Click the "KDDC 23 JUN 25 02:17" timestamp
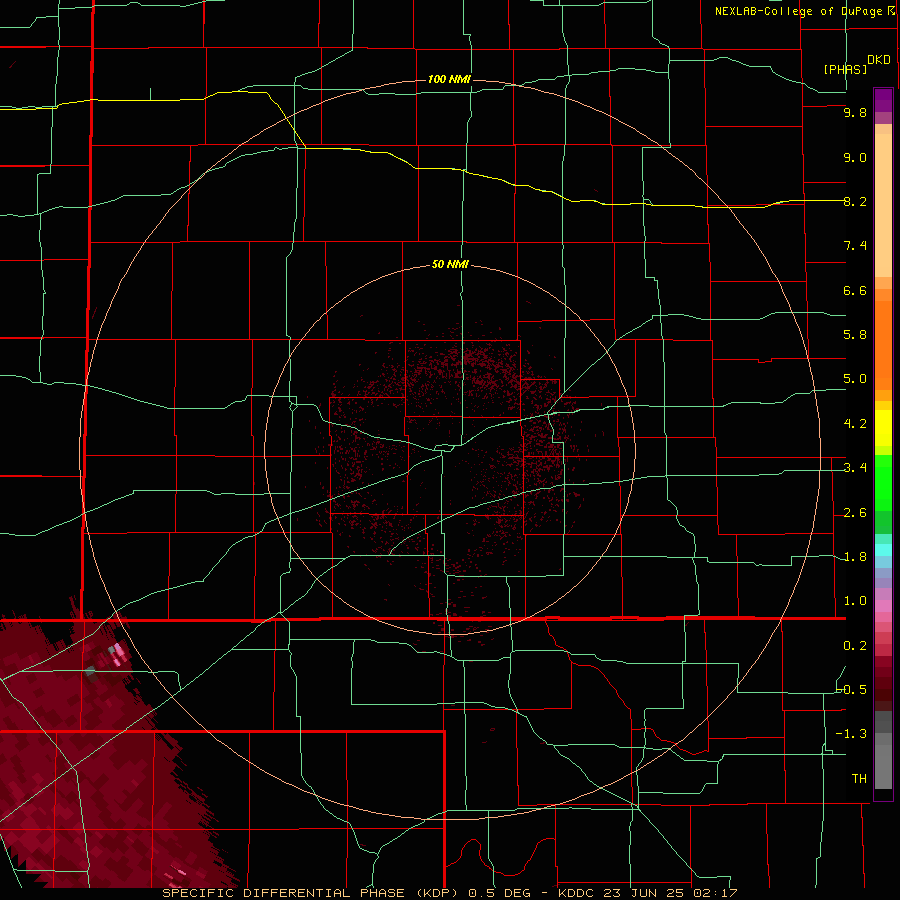The width and height of the screenshot is (900, 900). click(x=647, y=893)
